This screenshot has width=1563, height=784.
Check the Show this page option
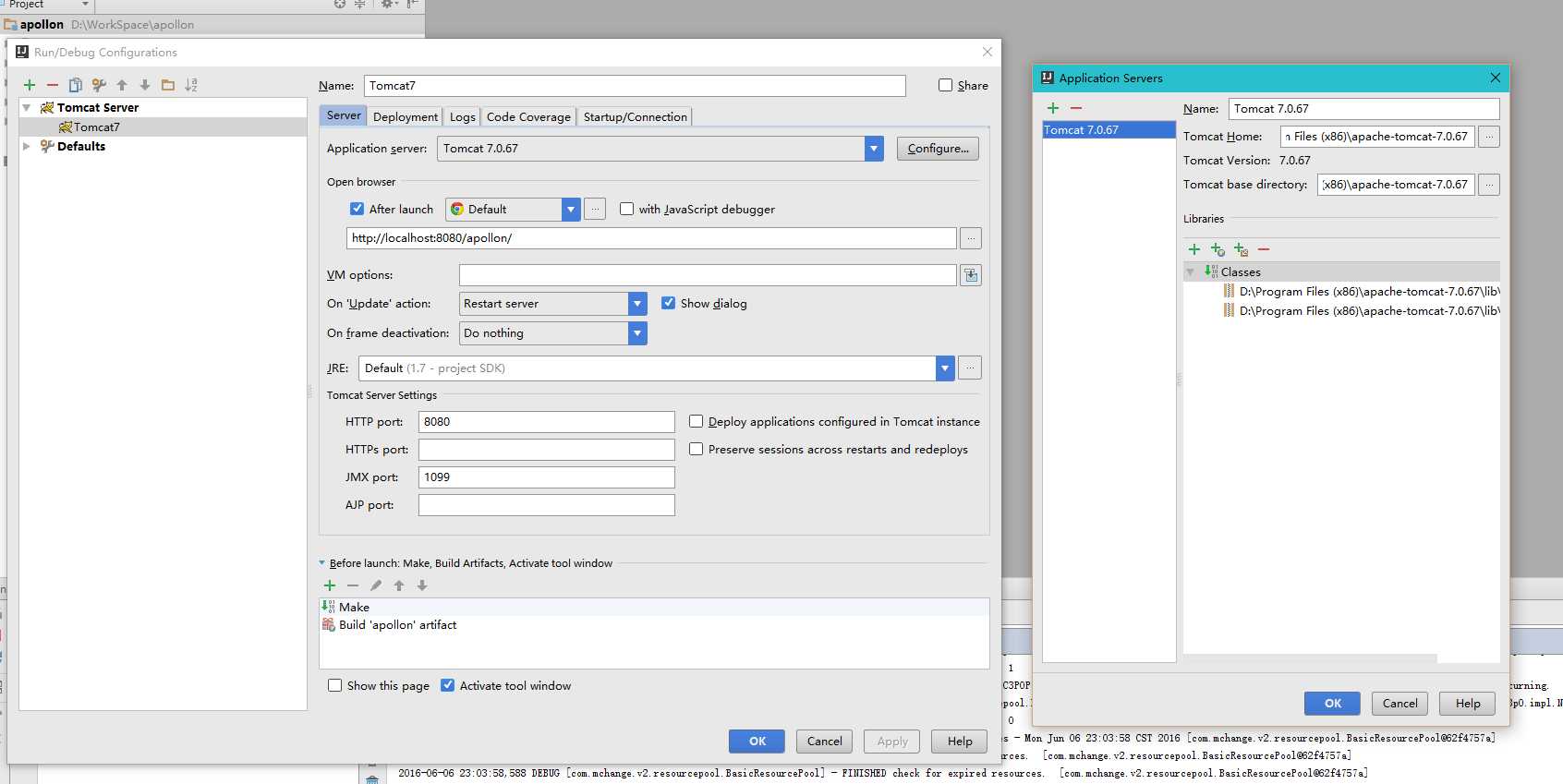pyautogui.click(x=335, y=685)
